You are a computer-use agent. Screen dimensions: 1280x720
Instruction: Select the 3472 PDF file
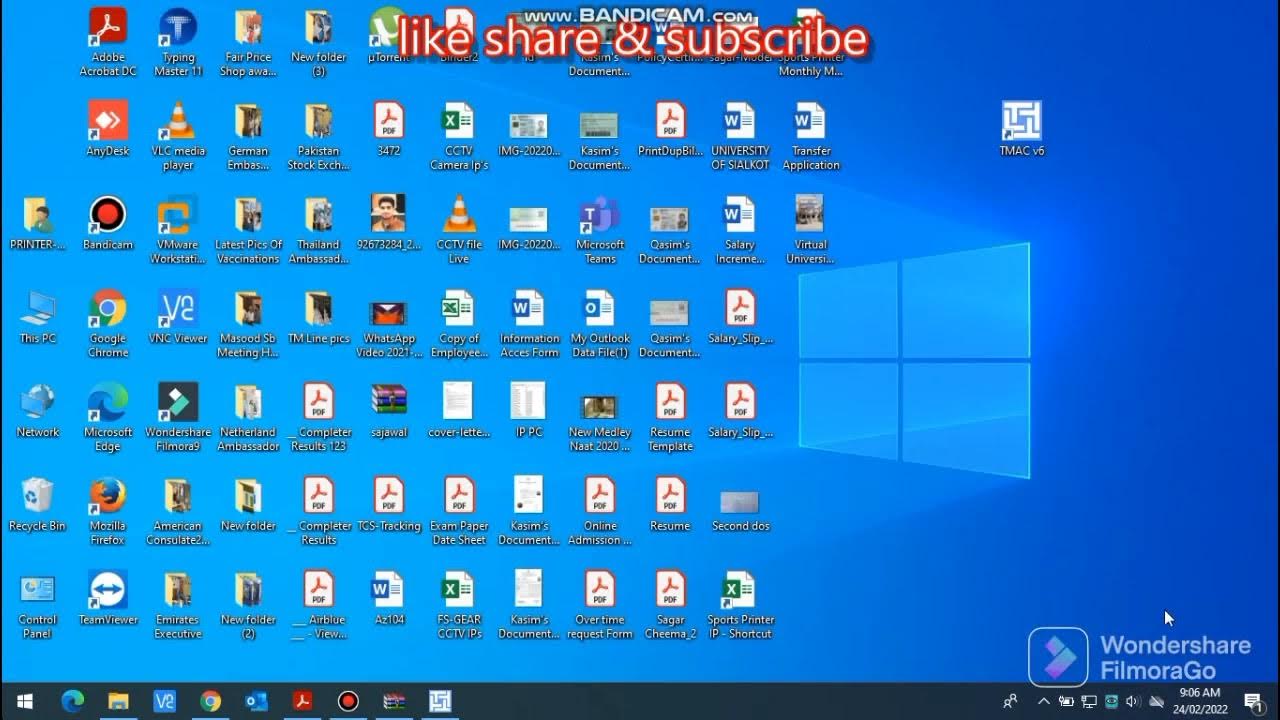[x=389, y=129]
